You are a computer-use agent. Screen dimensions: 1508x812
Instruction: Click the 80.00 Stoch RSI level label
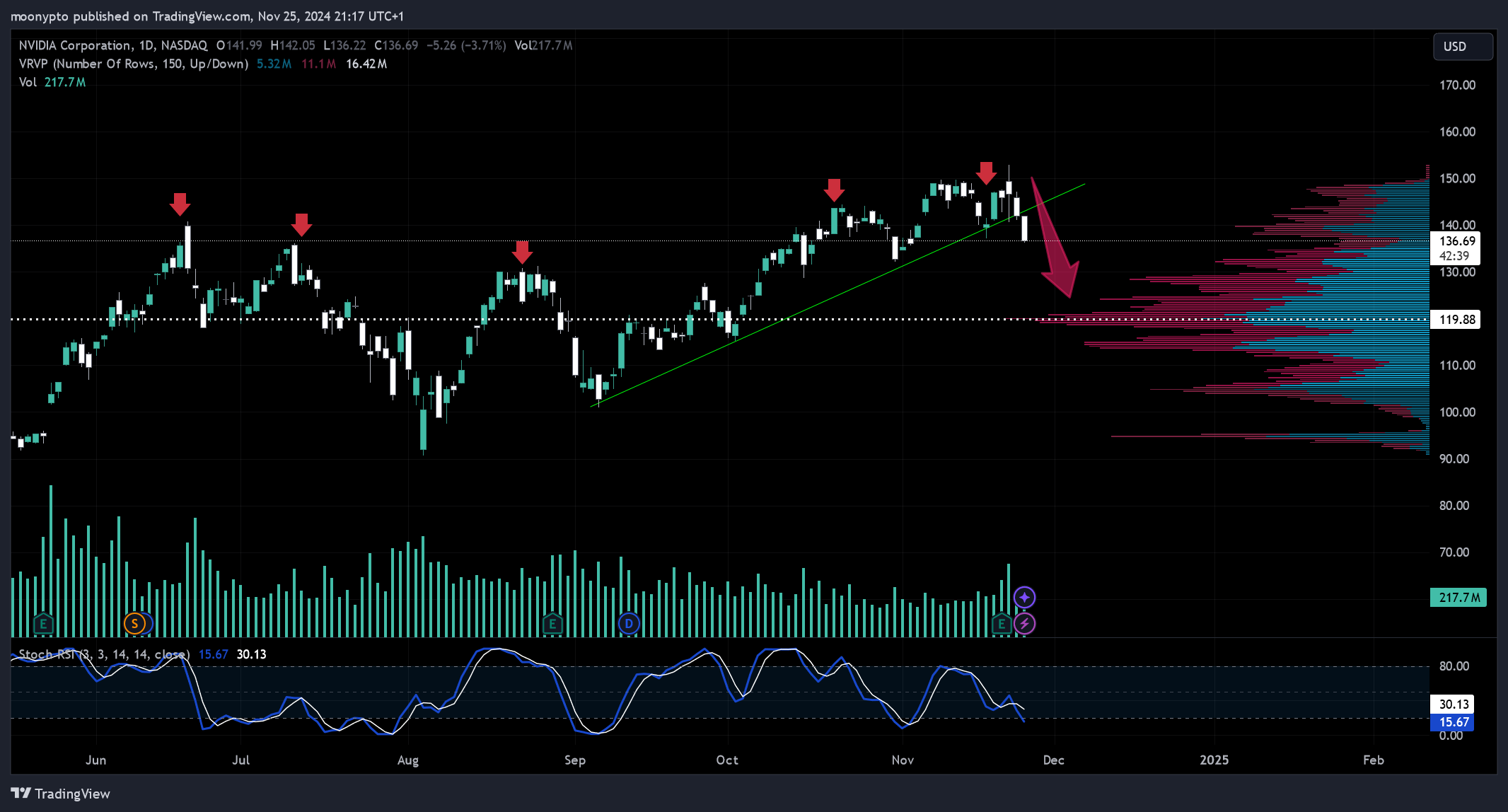click(1454, 666)
